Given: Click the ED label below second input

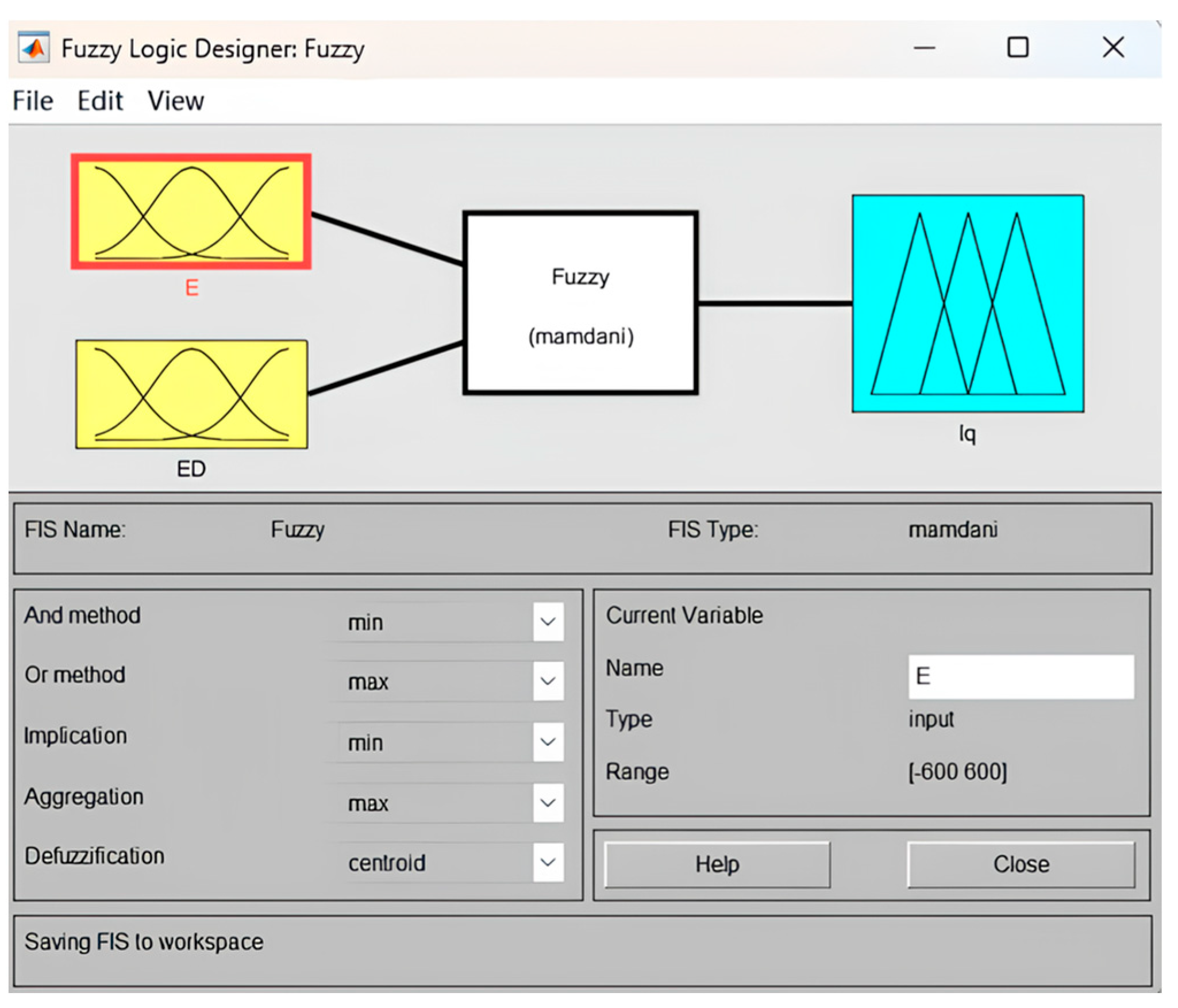Looking at the screenshot, I should coord(191,469).
